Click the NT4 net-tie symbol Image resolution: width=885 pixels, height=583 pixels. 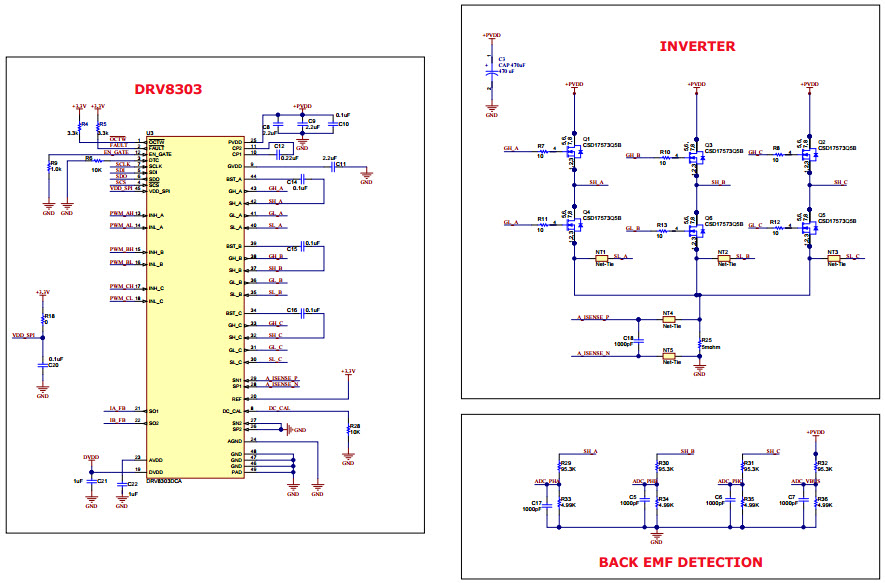coord(669,319)
